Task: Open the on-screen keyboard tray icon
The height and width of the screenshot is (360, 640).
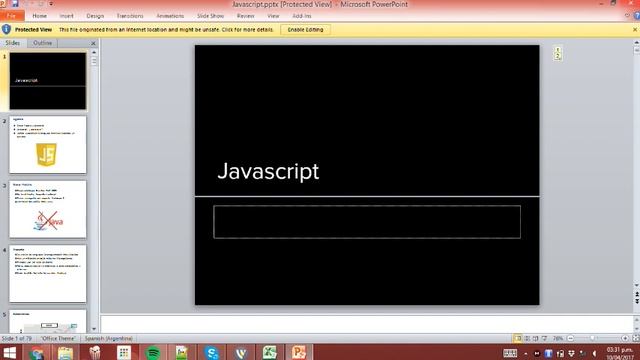Action: pyautogui.click(x=510, y=353)
